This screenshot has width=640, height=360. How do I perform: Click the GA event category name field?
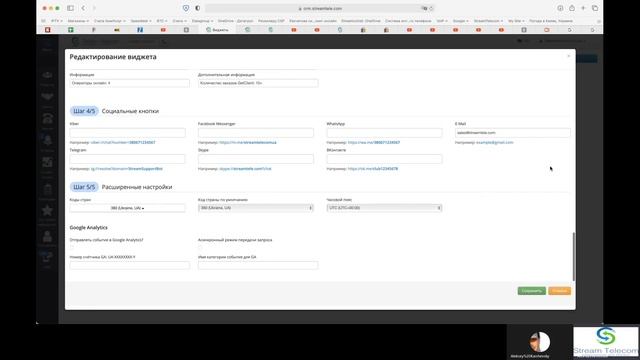[x=258, y=265]
